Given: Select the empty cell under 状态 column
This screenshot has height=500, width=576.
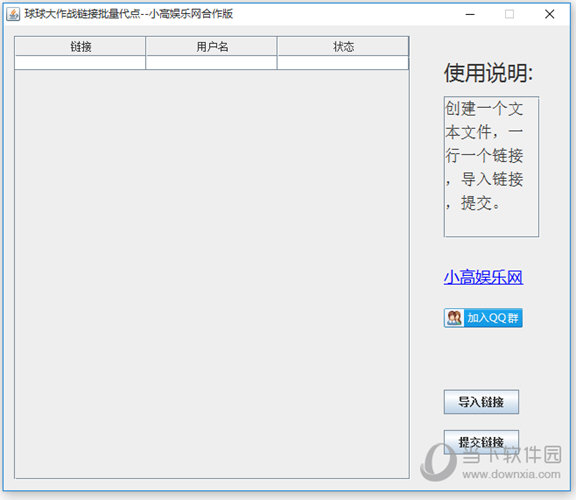Looking at the screenshot, I should pyautogui.click(x=343, y=63).
